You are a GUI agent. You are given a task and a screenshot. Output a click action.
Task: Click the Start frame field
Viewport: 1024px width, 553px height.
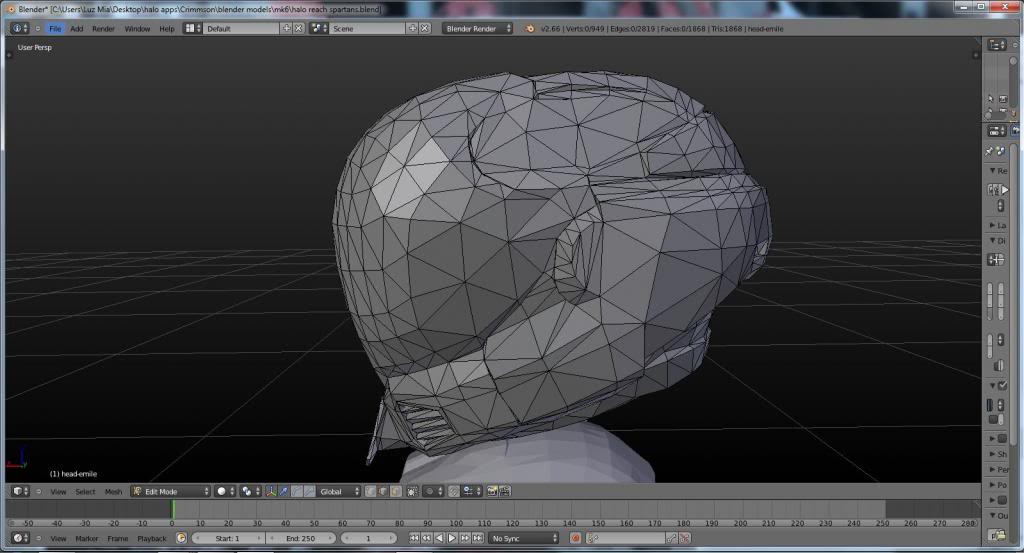(x=228, y=538)
